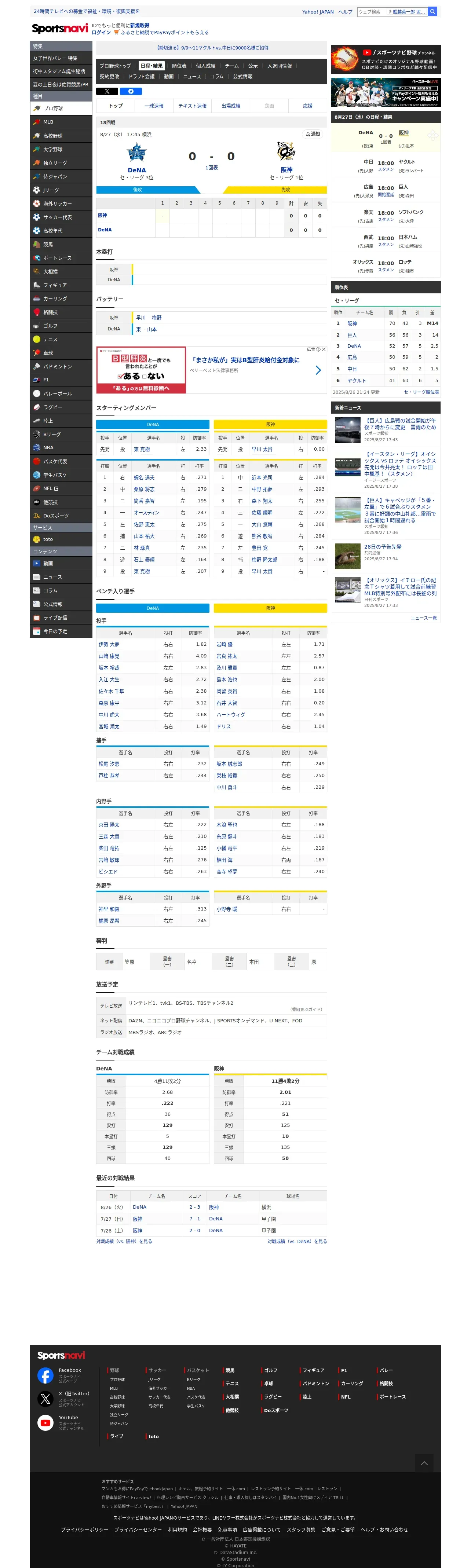
Task: Share on X with the black button
Action: pyautogui.click(x=106, y=91)
